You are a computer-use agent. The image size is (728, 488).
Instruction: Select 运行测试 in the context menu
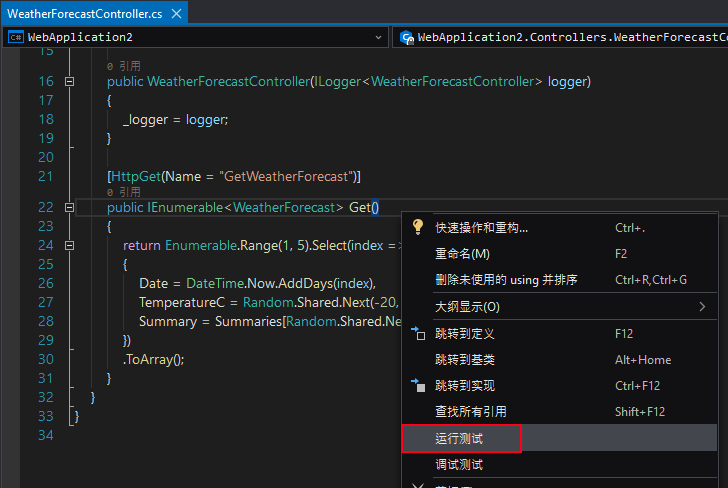pyautogui.click(x=559, y=438)
